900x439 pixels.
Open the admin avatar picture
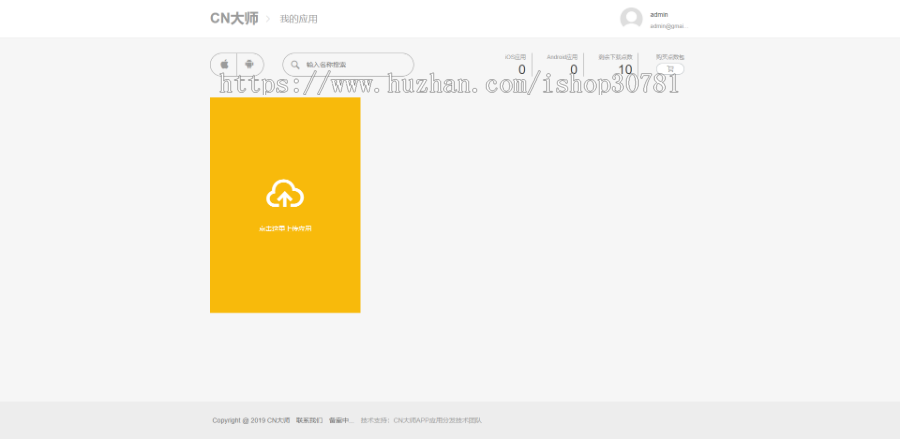pos(631,18)
